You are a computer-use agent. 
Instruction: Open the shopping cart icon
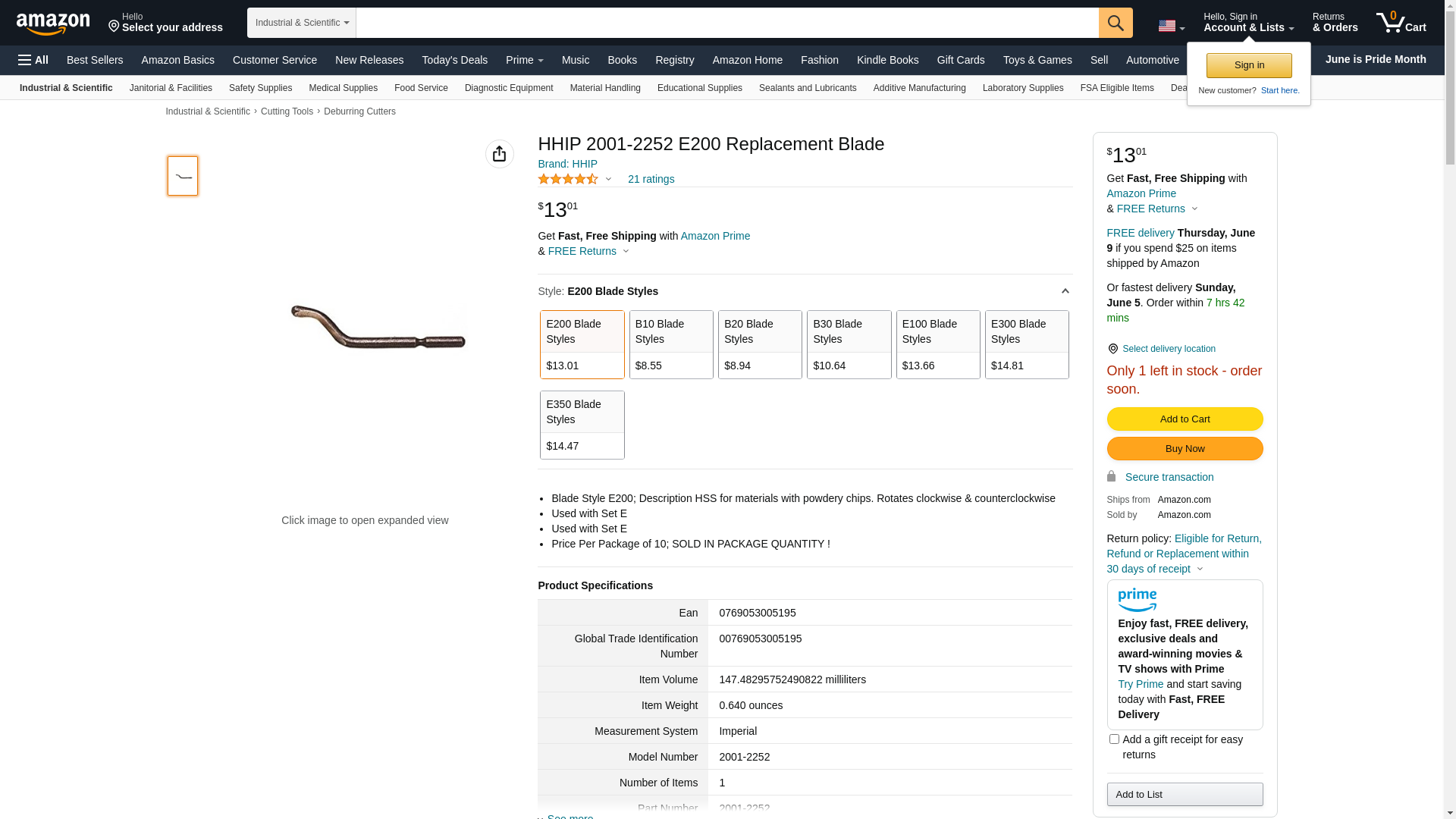1401,23
